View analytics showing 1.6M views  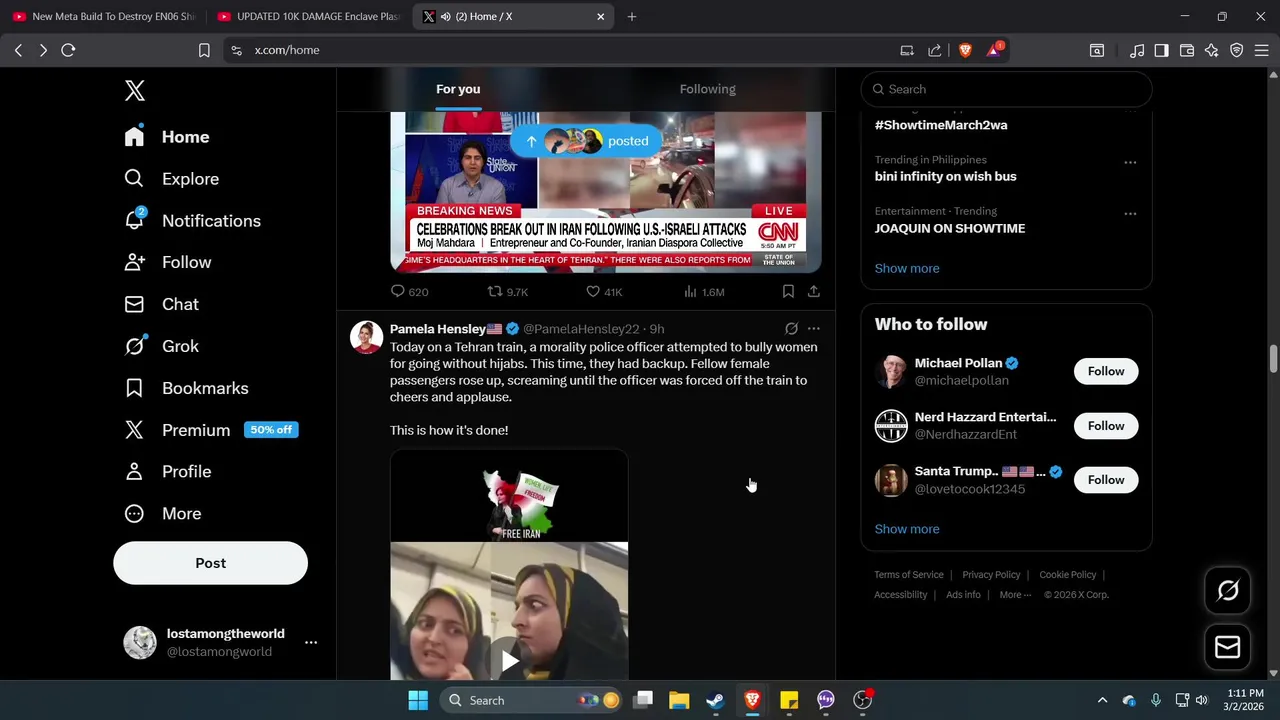pos(704,291)
